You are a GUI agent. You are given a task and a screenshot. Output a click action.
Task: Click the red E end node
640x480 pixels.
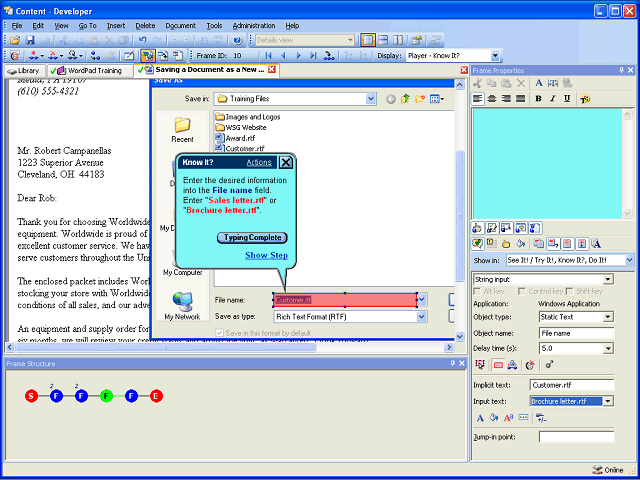[156, 396]
